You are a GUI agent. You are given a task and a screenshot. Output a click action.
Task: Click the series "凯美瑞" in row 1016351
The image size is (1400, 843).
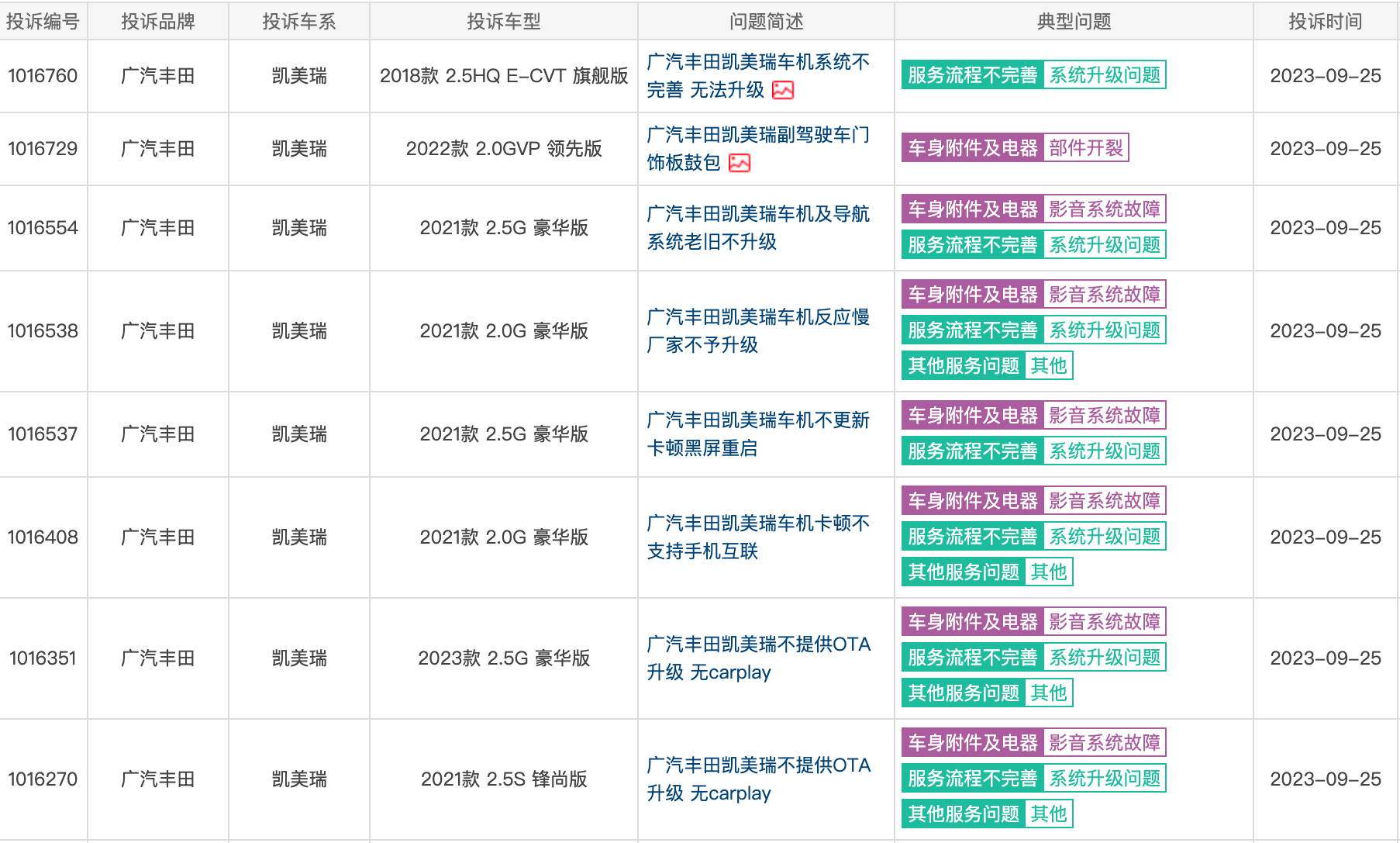[299, 658]
